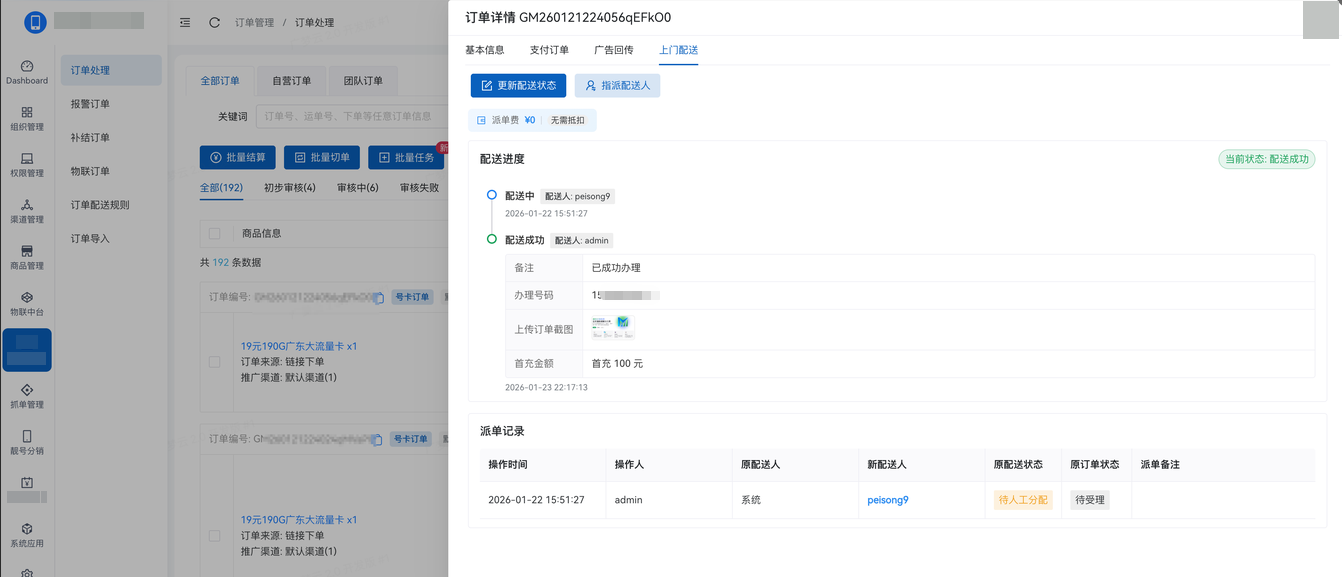Open 商品管理 in the sidebar

tap(27, 257)
